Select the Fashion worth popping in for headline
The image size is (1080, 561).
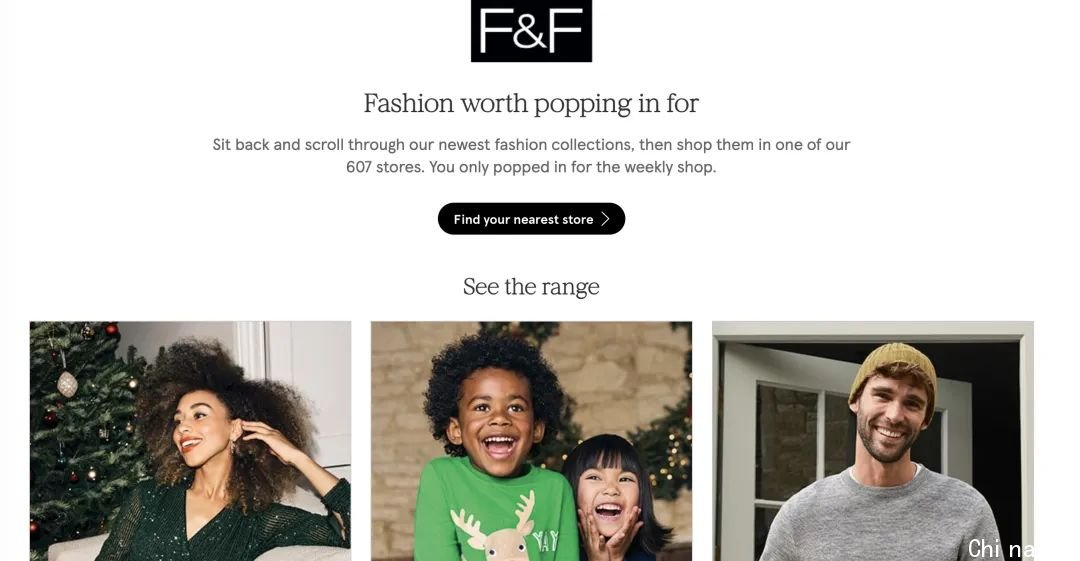click(x=531, y=103)
